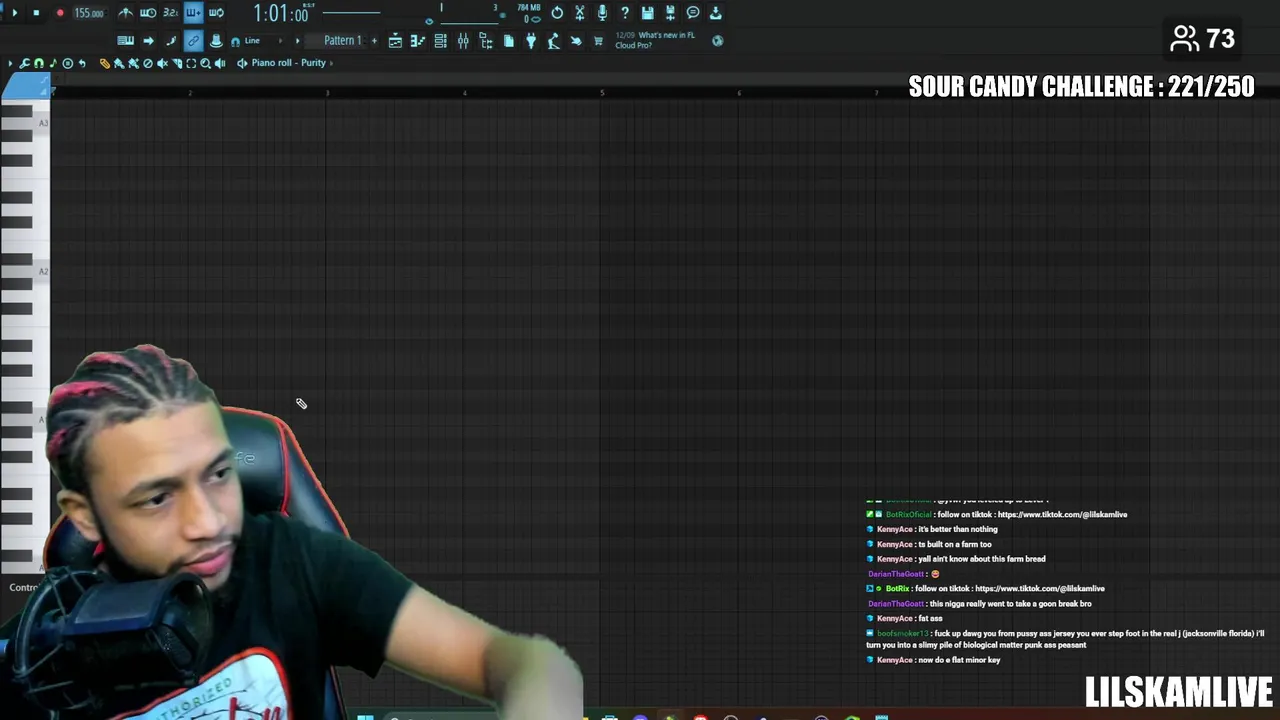Select the Paint brush tool

point(119,63)
